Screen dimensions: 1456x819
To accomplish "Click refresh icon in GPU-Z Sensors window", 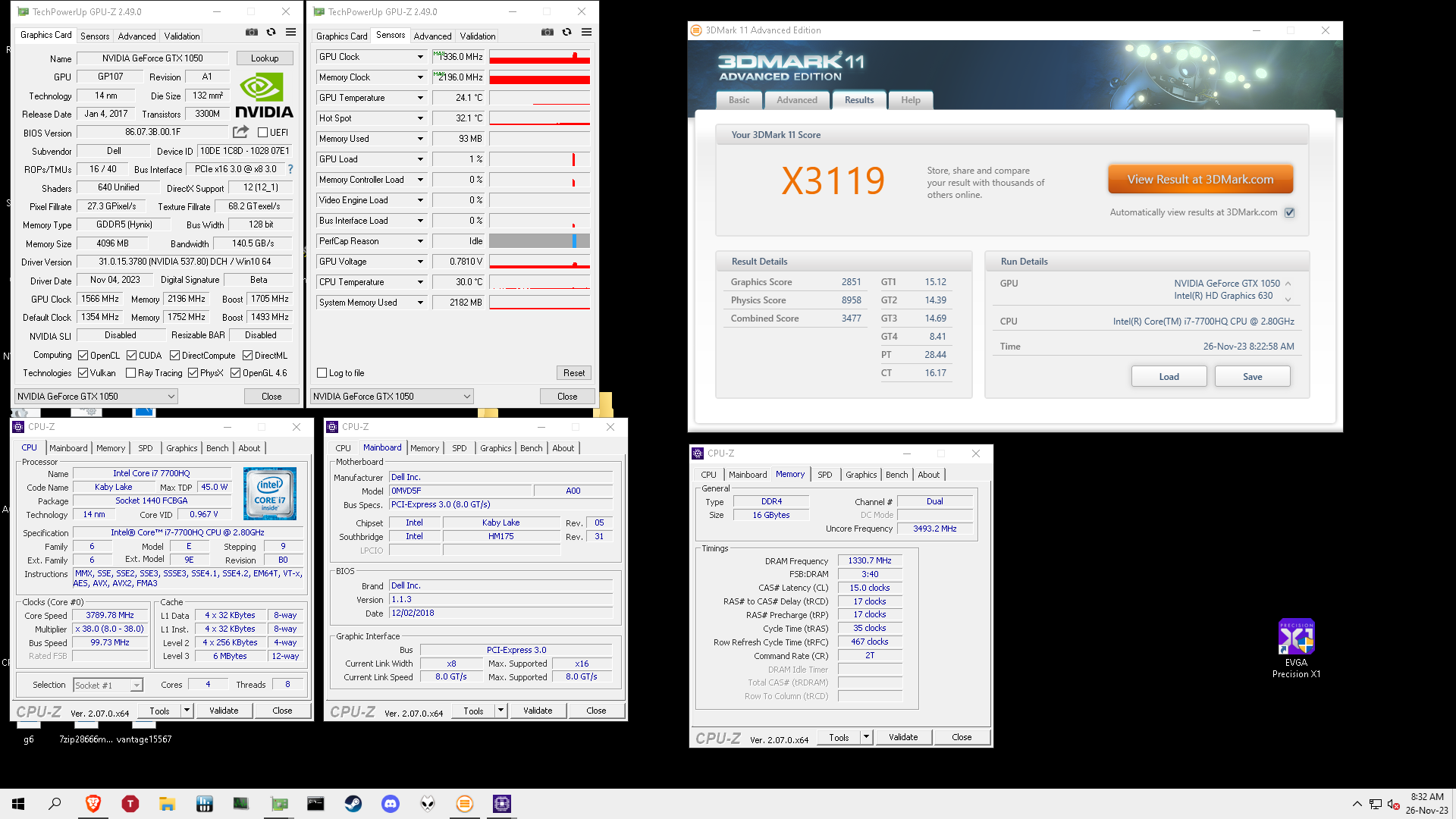I will 566,32.
